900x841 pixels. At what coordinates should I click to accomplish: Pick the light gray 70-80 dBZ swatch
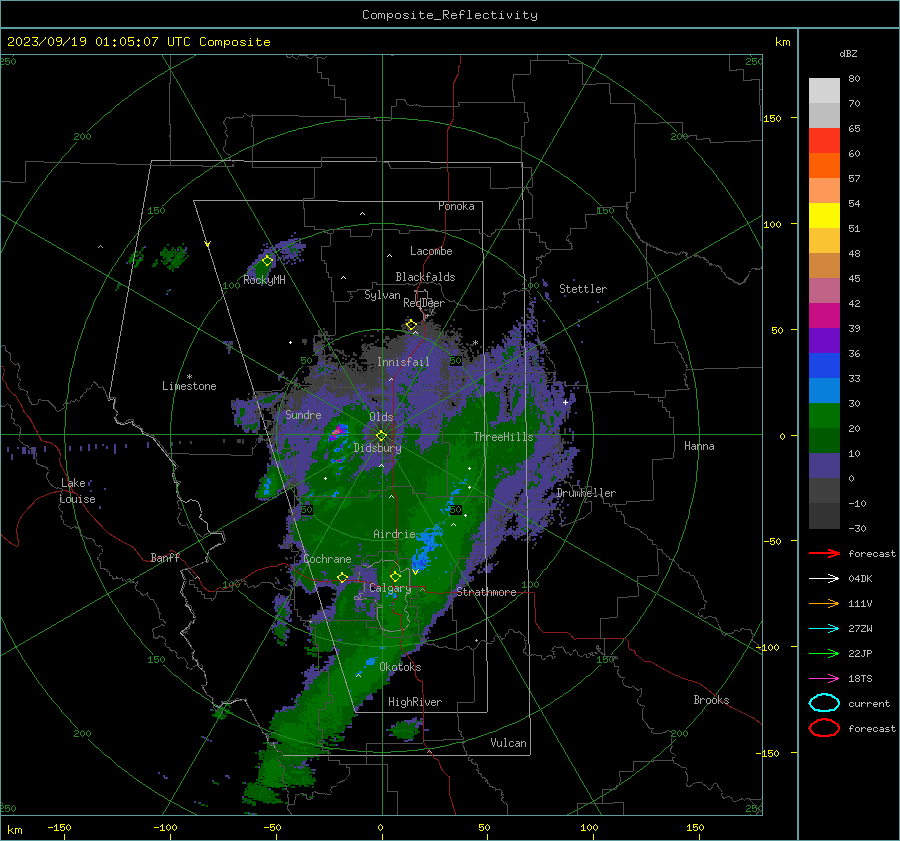[824, 90]
